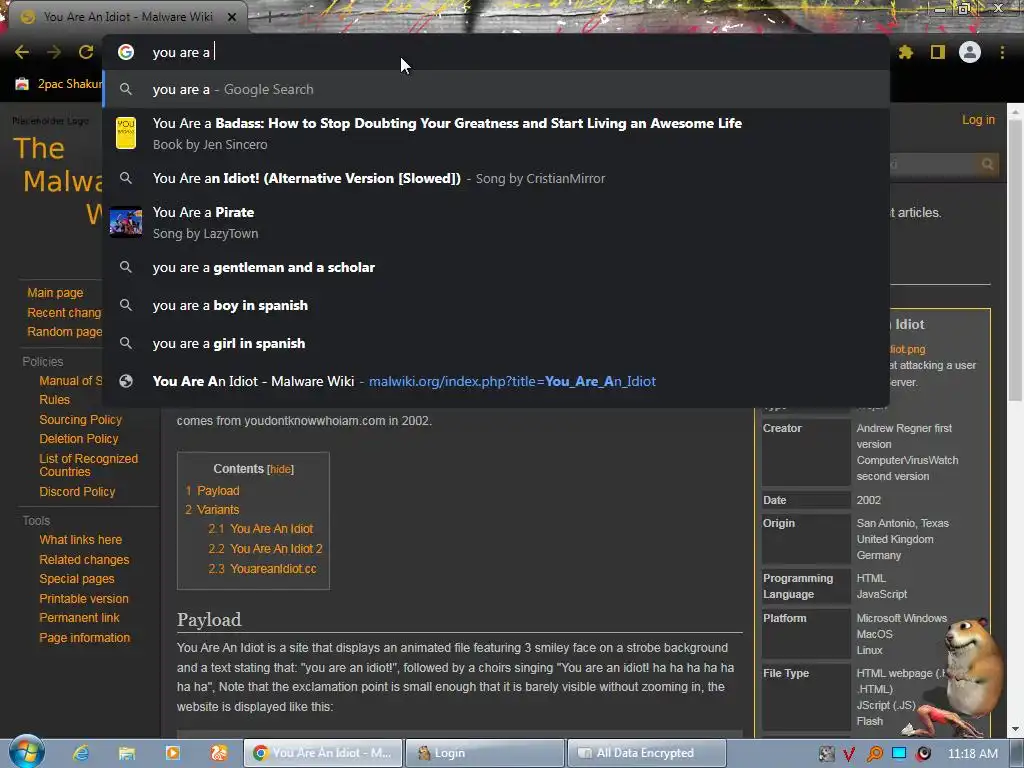Click the You Are a Badass book cover thumbnail
1024x768 pixels.
pyautogui.click(x=126, y=133)
